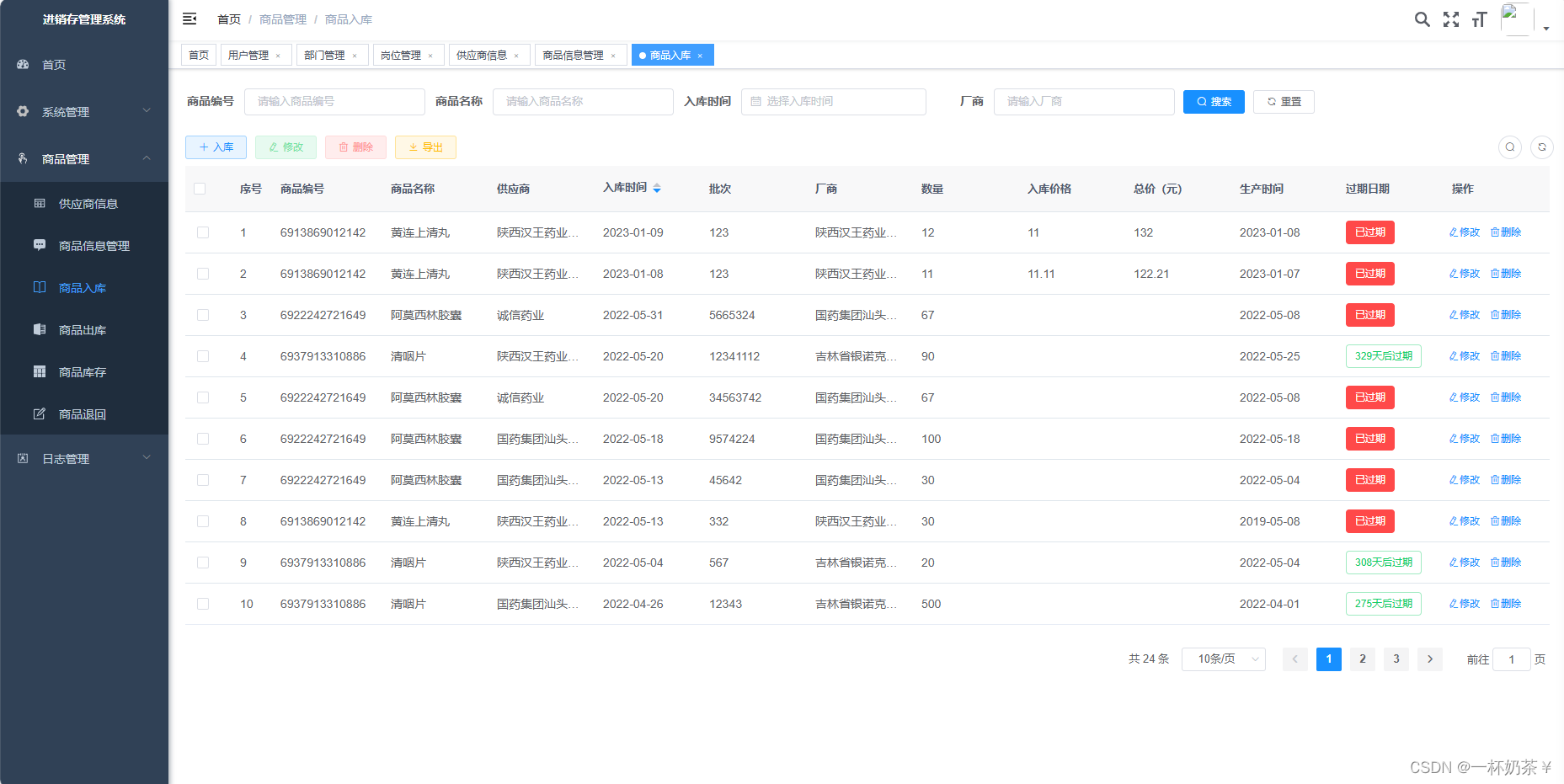Click 删除 link in row 9

click(1506, 563)
